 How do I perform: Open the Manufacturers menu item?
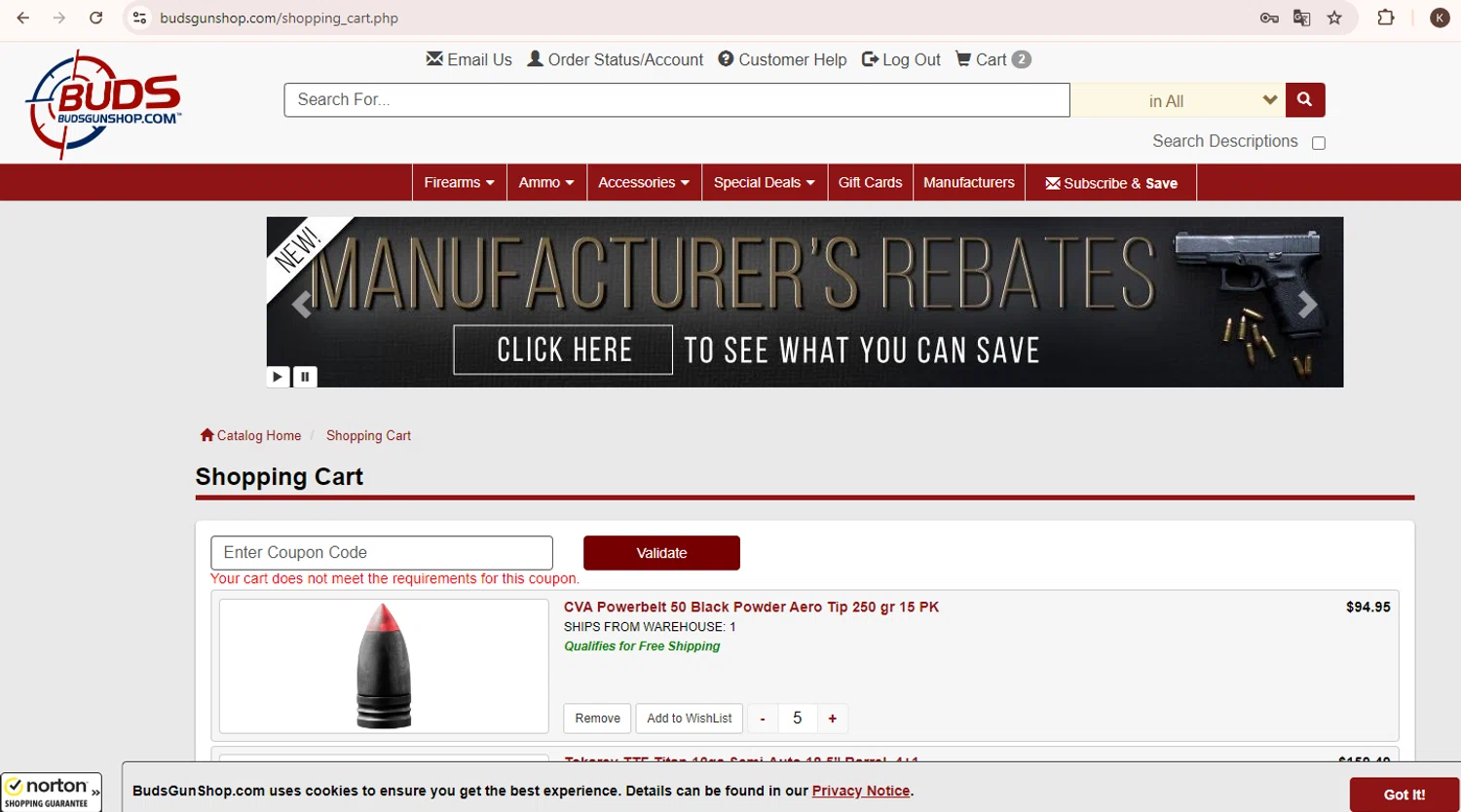coord(969,182)
